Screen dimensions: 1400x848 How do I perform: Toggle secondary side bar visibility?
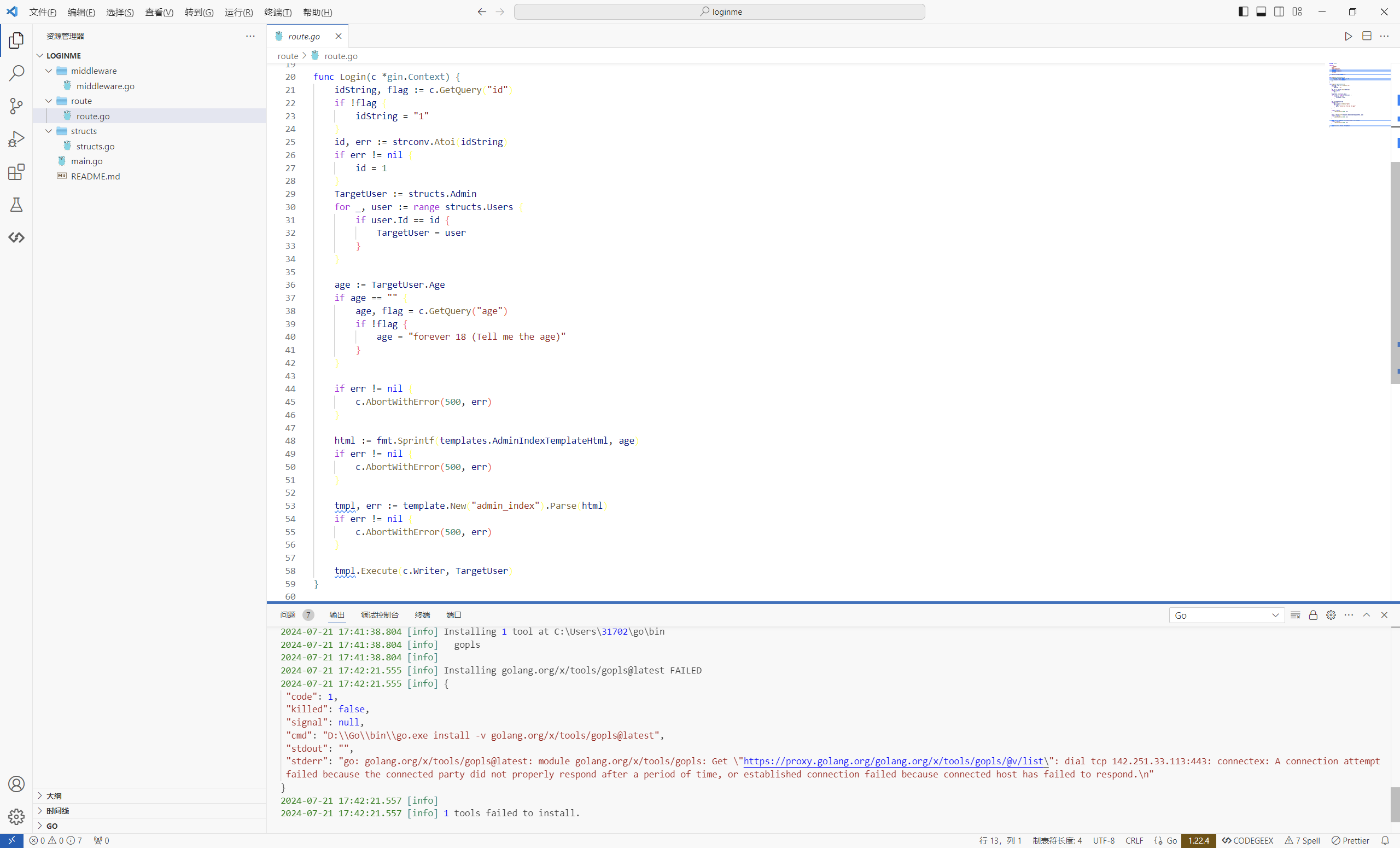click(x=1279, y=11)
